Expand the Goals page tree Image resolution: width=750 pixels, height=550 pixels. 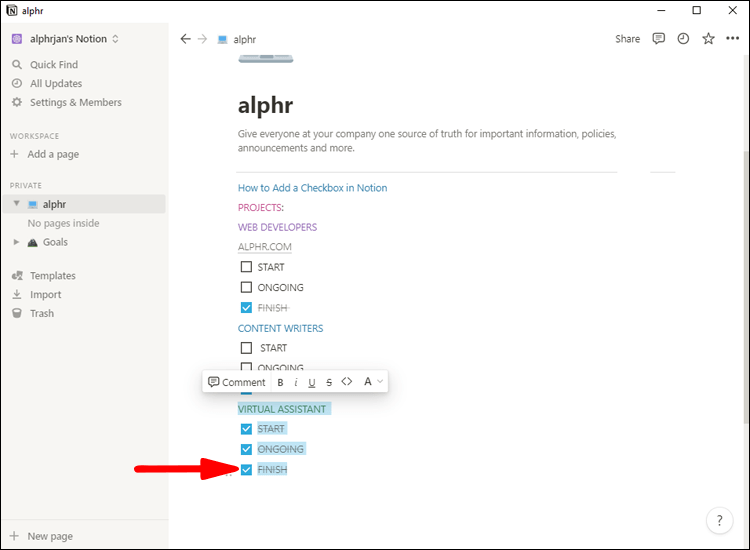point(16,242)
